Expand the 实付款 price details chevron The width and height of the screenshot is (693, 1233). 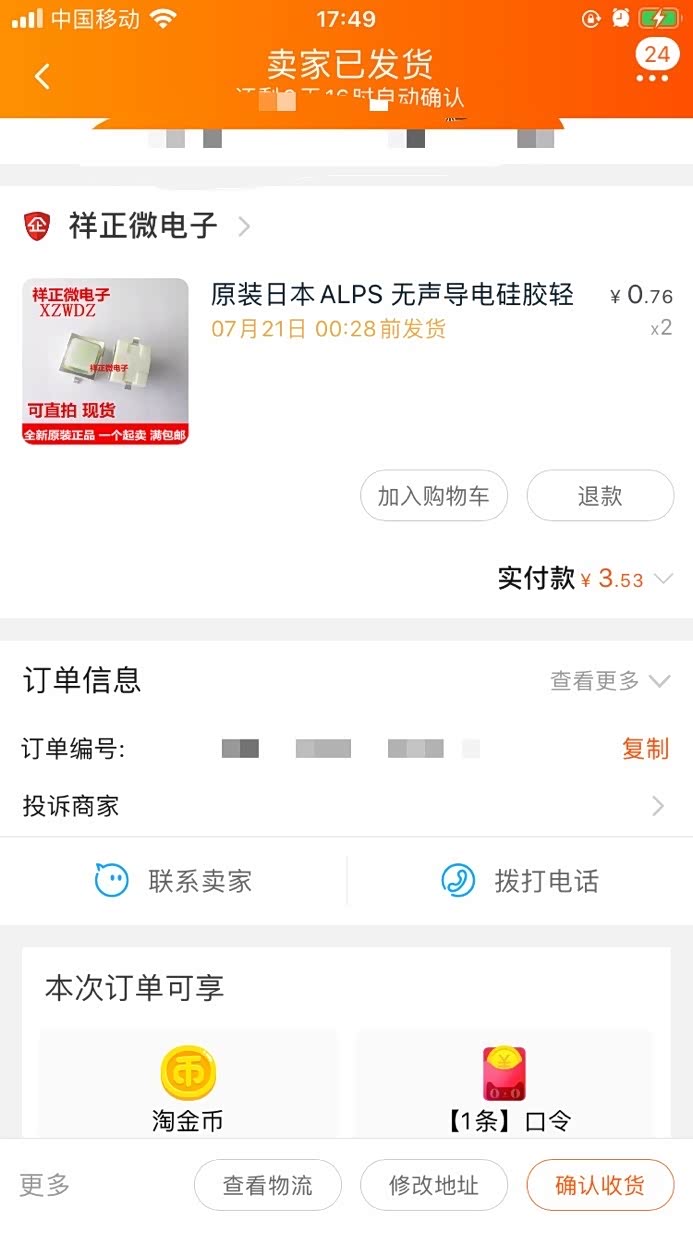pos(663,579)
